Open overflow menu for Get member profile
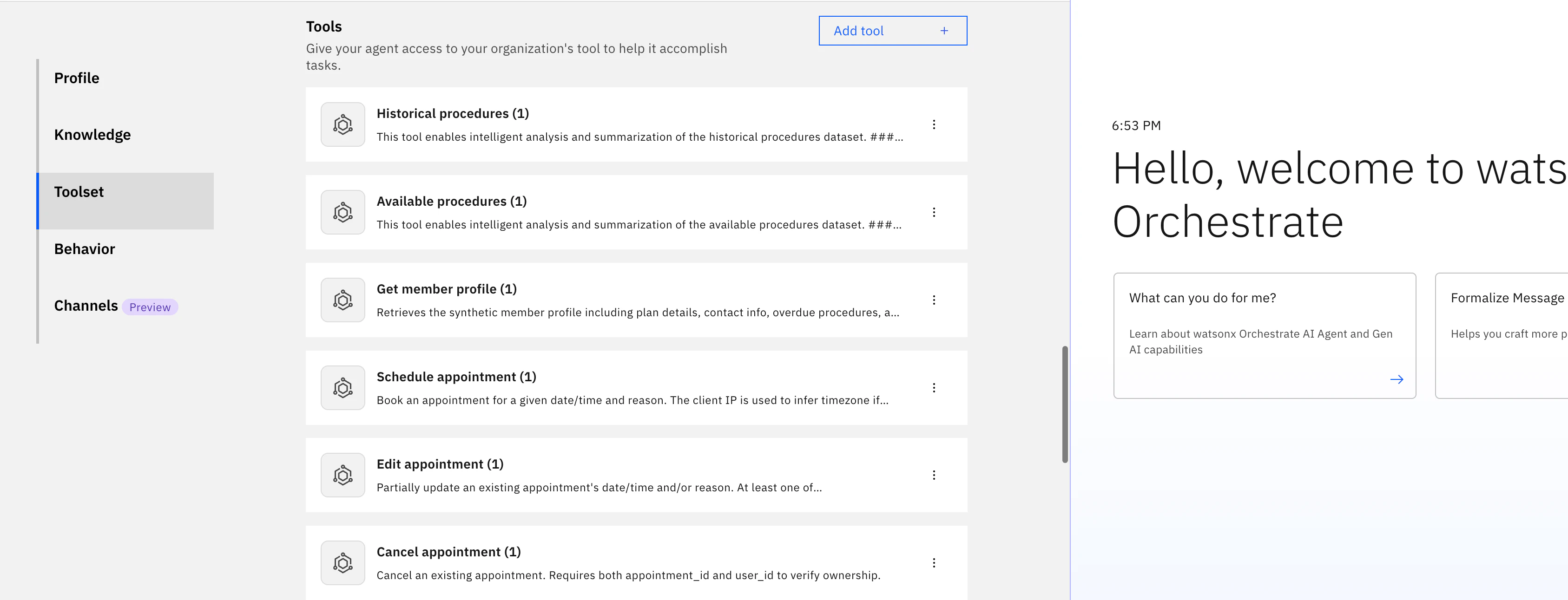 click(934, 300)
